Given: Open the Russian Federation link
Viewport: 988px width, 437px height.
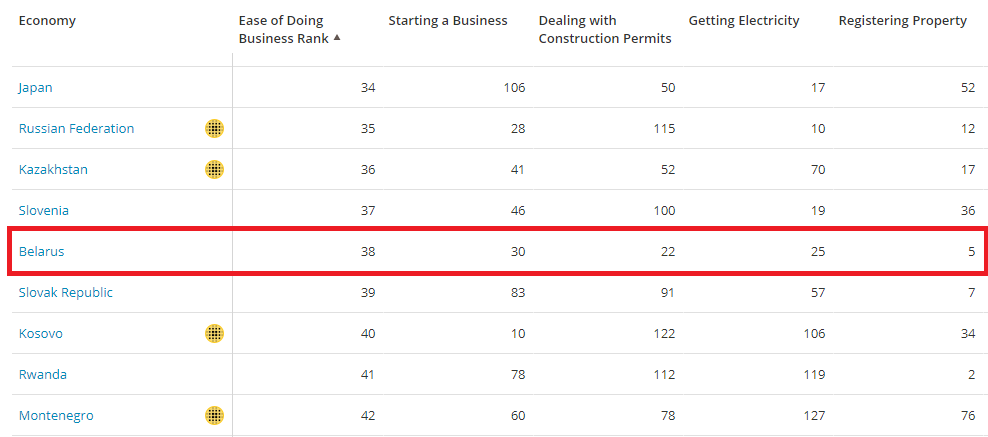Looking at the screenshot, I should click(x=76, y=128).
